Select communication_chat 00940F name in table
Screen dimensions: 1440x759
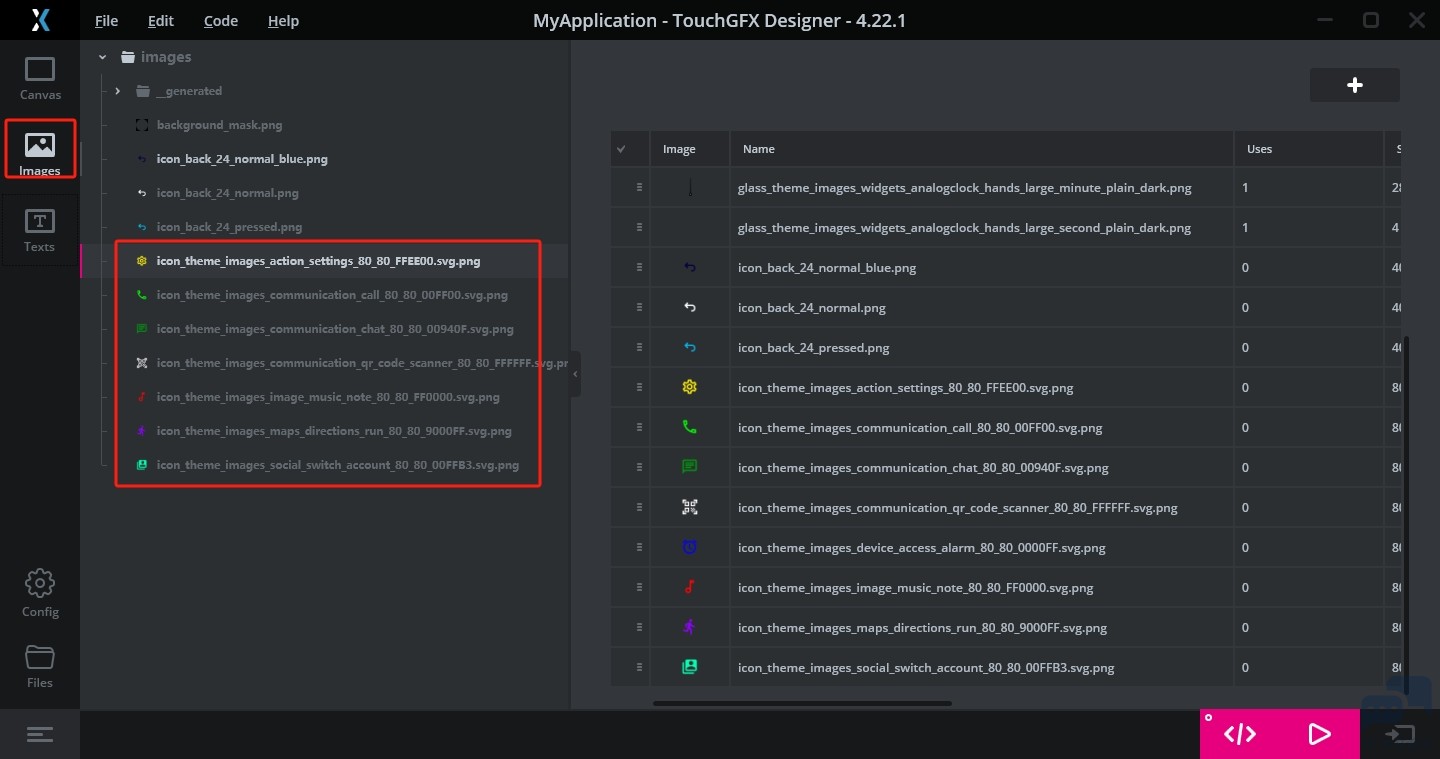923,467
